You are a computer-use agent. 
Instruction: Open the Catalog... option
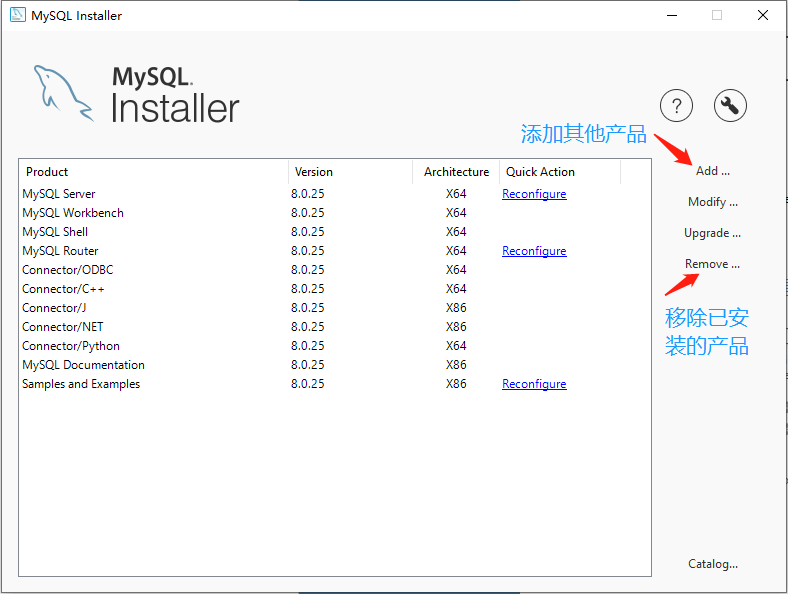pos(712,564)
